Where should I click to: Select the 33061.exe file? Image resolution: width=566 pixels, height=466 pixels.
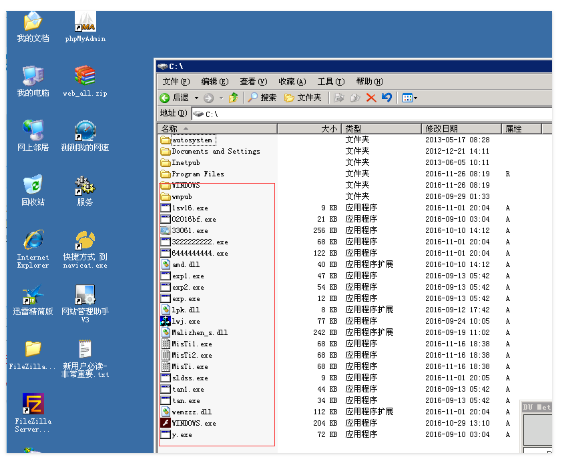(x=184, y=231)
